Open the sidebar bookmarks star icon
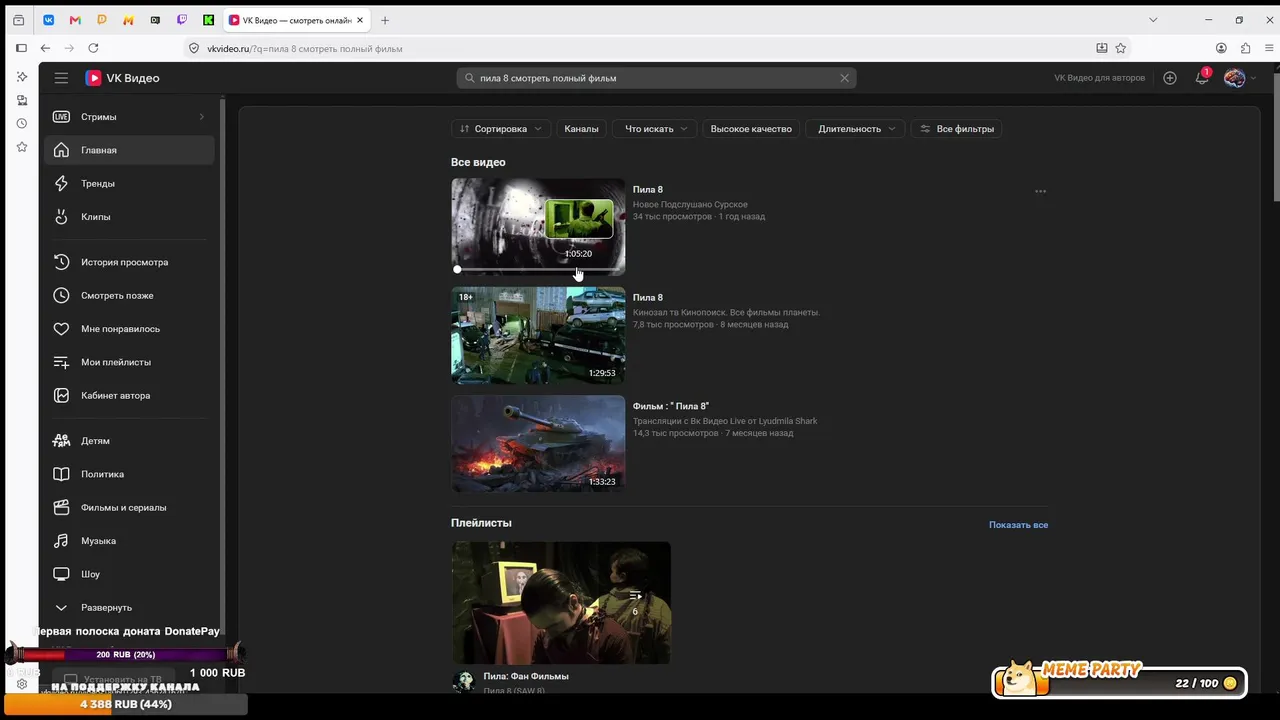This screenshot has height=720, width=1280. (22, 147)
